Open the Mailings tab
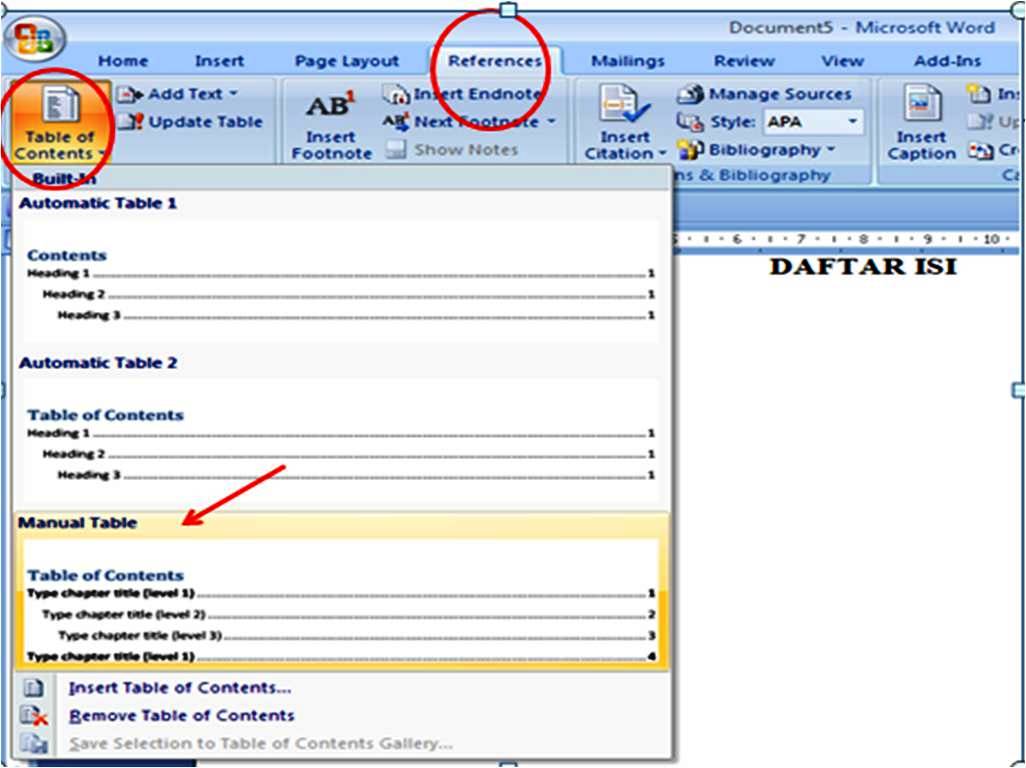Screen dimensions: 1026x768 (628, 61)
